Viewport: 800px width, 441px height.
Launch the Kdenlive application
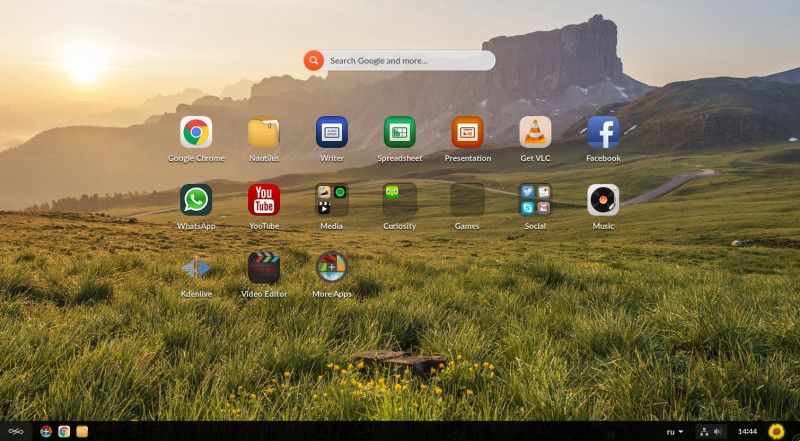point(196,267)
